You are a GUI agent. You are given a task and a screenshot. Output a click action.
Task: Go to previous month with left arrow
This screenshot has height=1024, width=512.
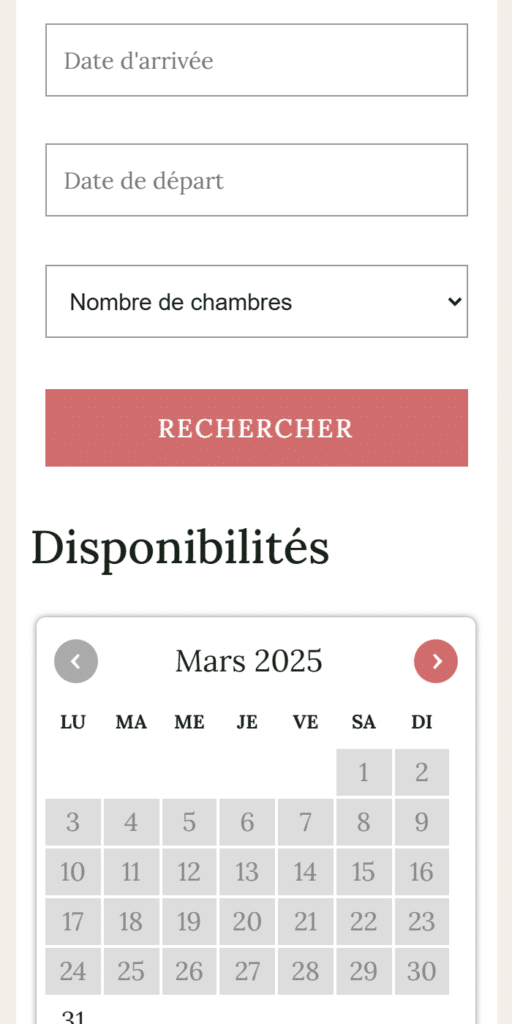coord(76,661)
